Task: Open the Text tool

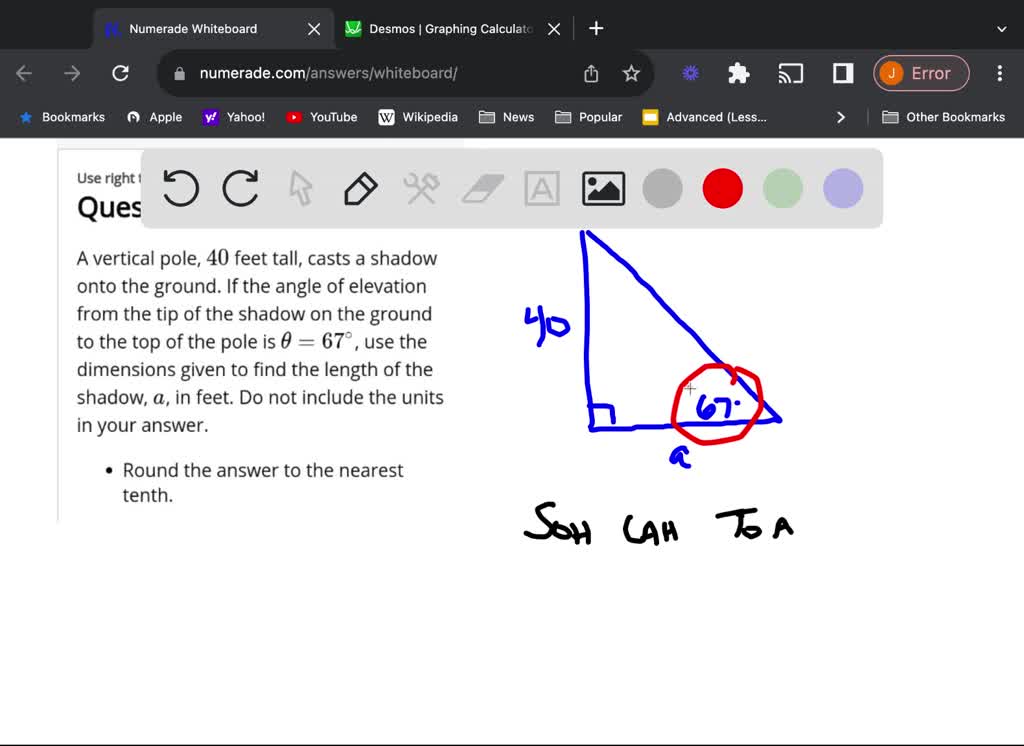Action: 541,188
